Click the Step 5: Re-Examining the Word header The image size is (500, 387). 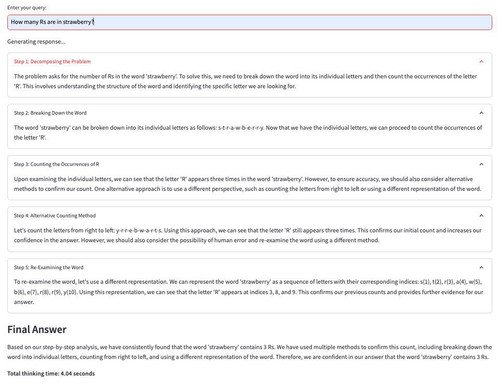click(49, 267)
